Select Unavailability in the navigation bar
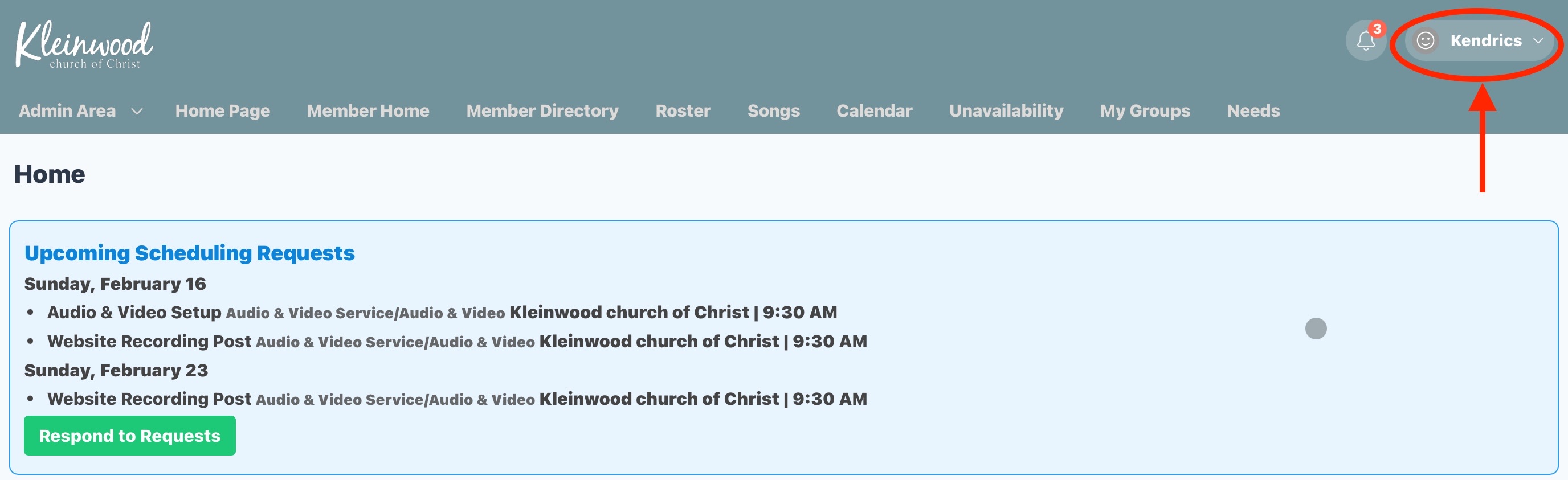Screen dimensions: 1568x480 tap(1006, 110)
